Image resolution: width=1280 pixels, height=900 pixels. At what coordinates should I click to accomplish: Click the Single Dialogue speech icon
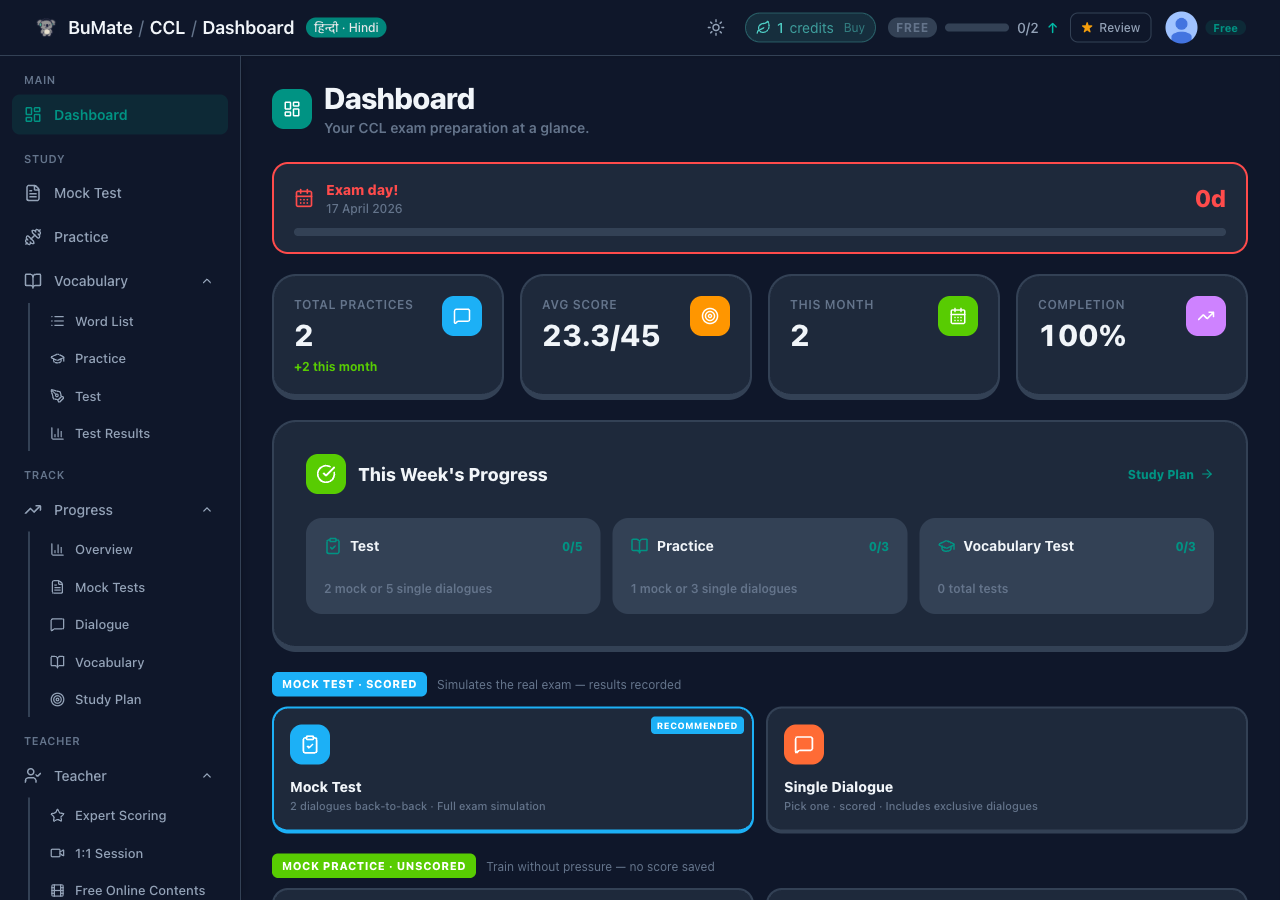(x=804, y=745)
